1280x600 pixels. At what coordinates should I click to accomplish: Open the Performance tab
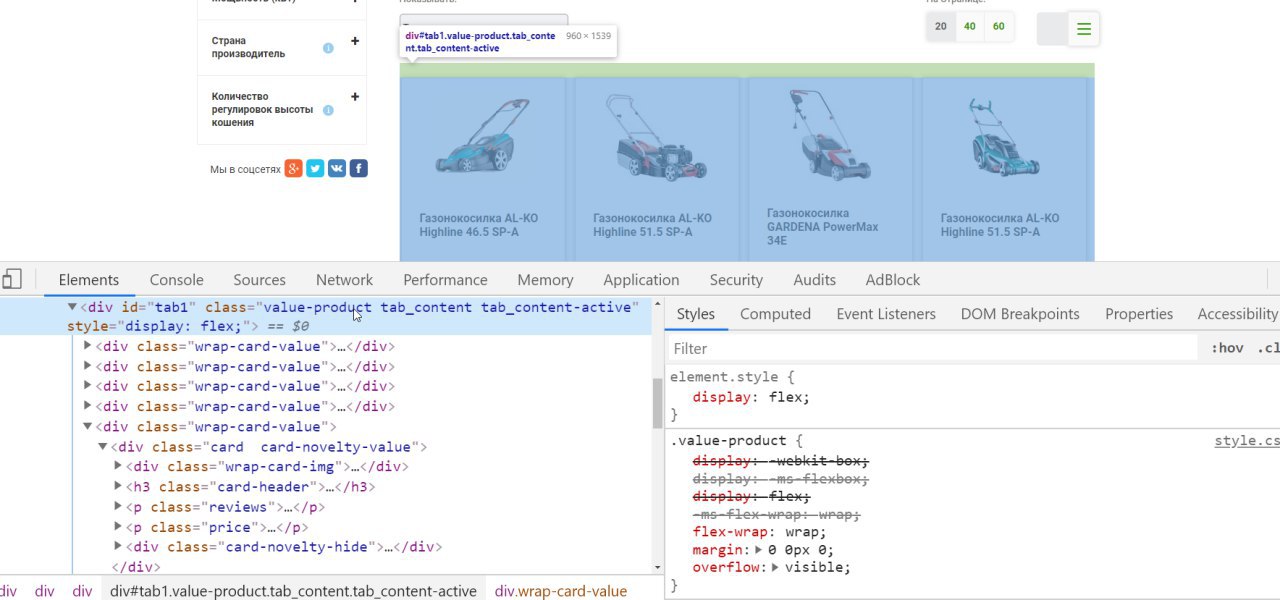pos(445,280)
